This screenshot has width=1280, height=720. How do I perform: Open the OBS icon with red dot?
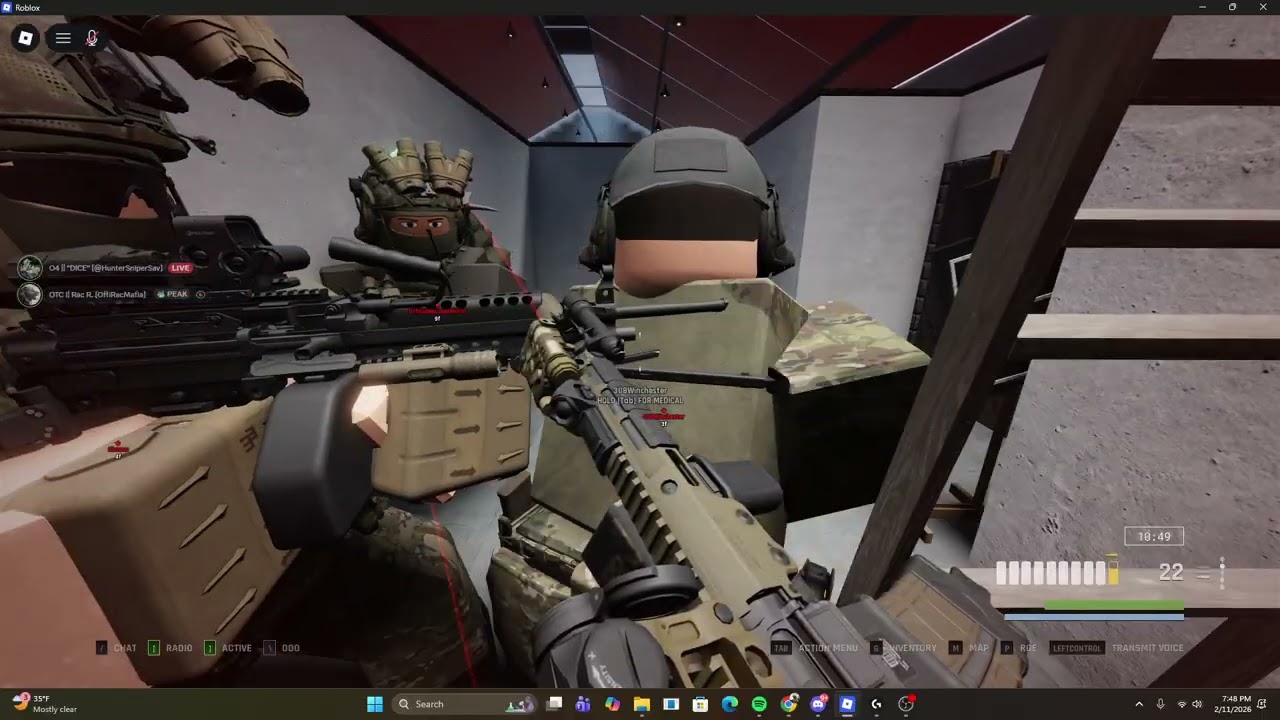[906, 704]
